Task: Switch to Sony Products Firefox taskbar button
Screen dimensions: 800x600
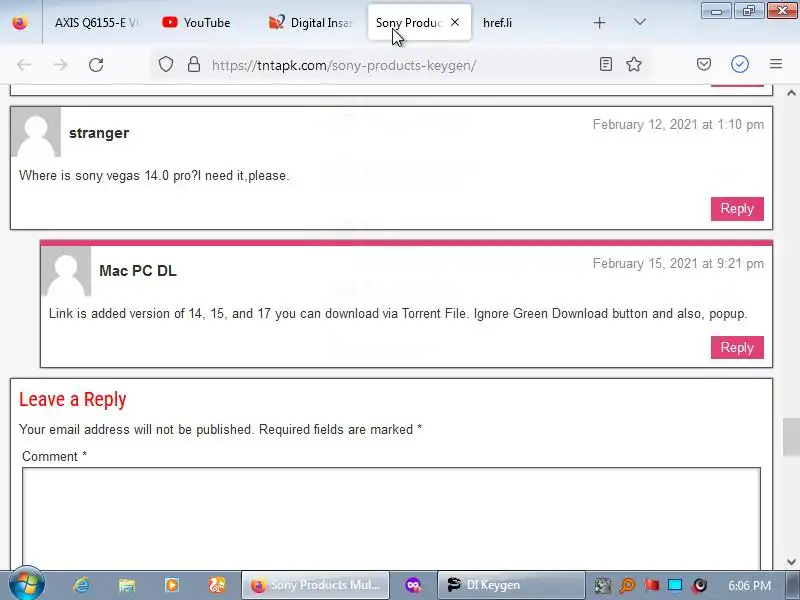Action: pos(315,585)
